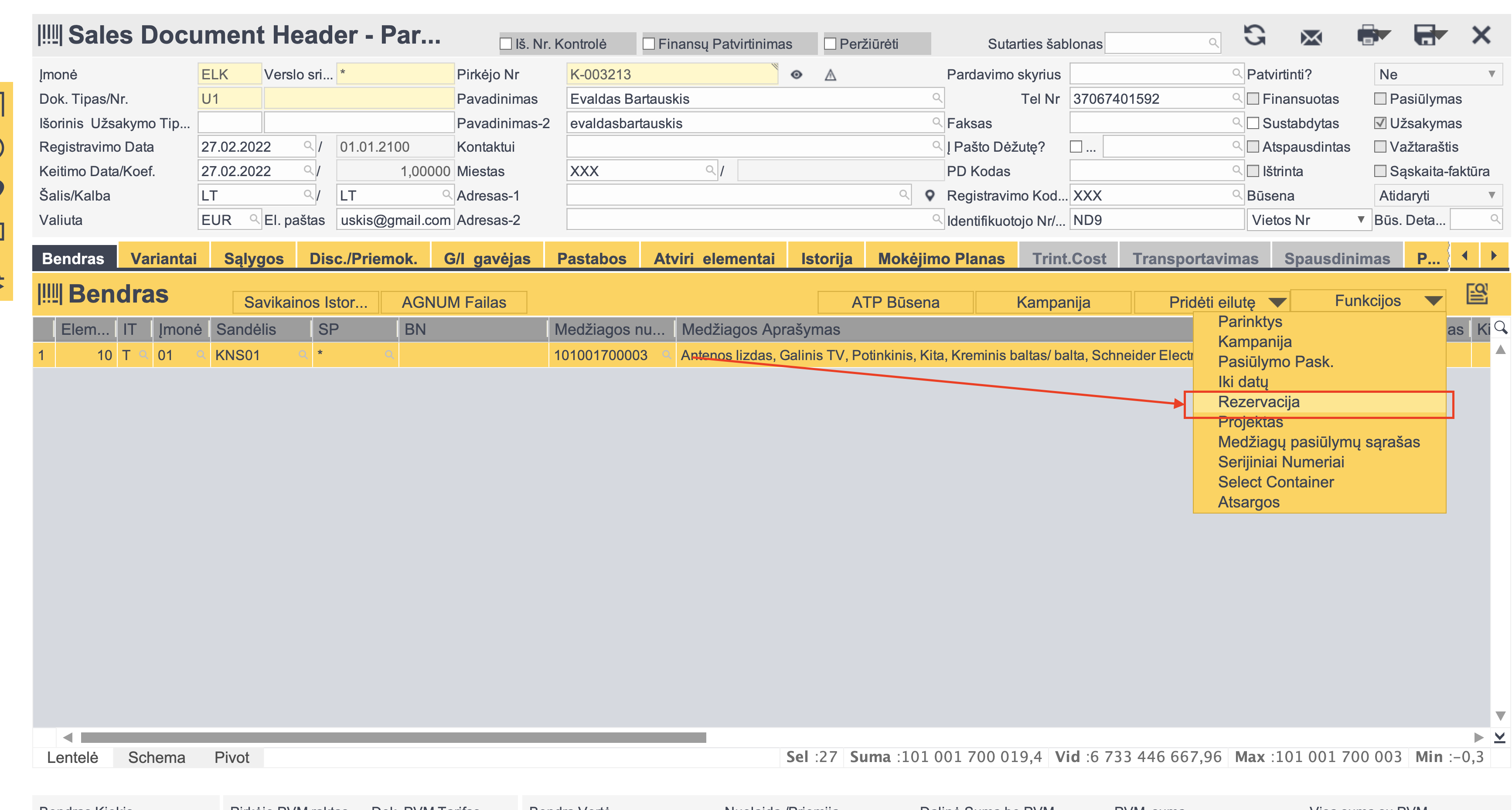The height and width of the screenshot is (810, 1512).
Task: Switch to the Sąlygos tab
Action: tap(254, 258)
